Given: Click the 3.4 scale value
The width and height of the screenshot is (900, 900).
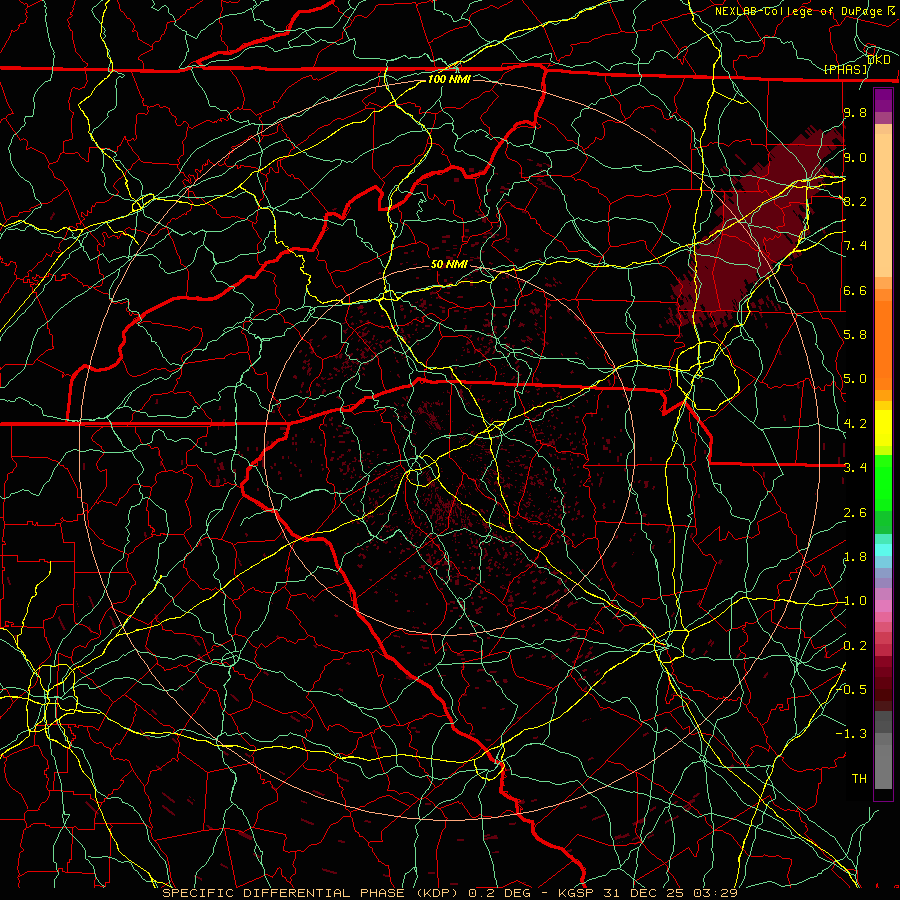Looking at the screenshot, I should (x=855, y=468).
